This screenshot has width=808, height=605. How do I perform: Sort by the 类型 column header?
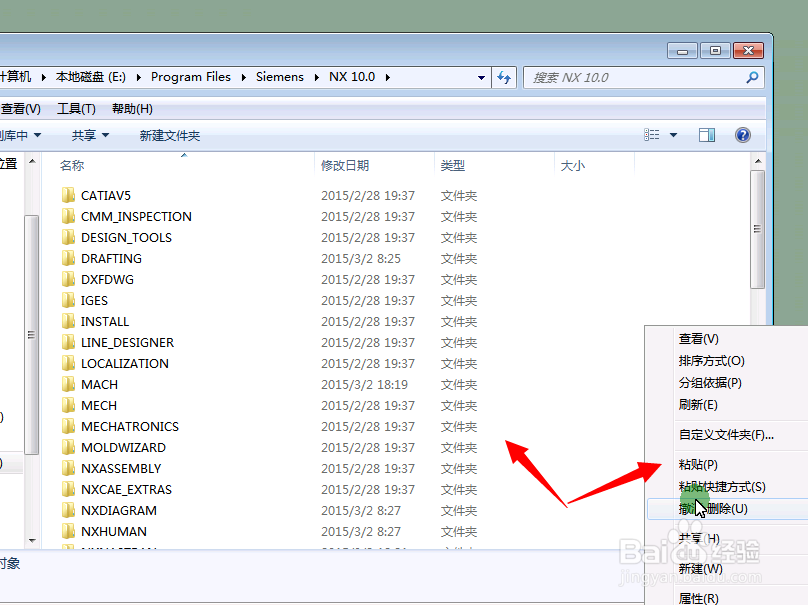tap(453, 165)
